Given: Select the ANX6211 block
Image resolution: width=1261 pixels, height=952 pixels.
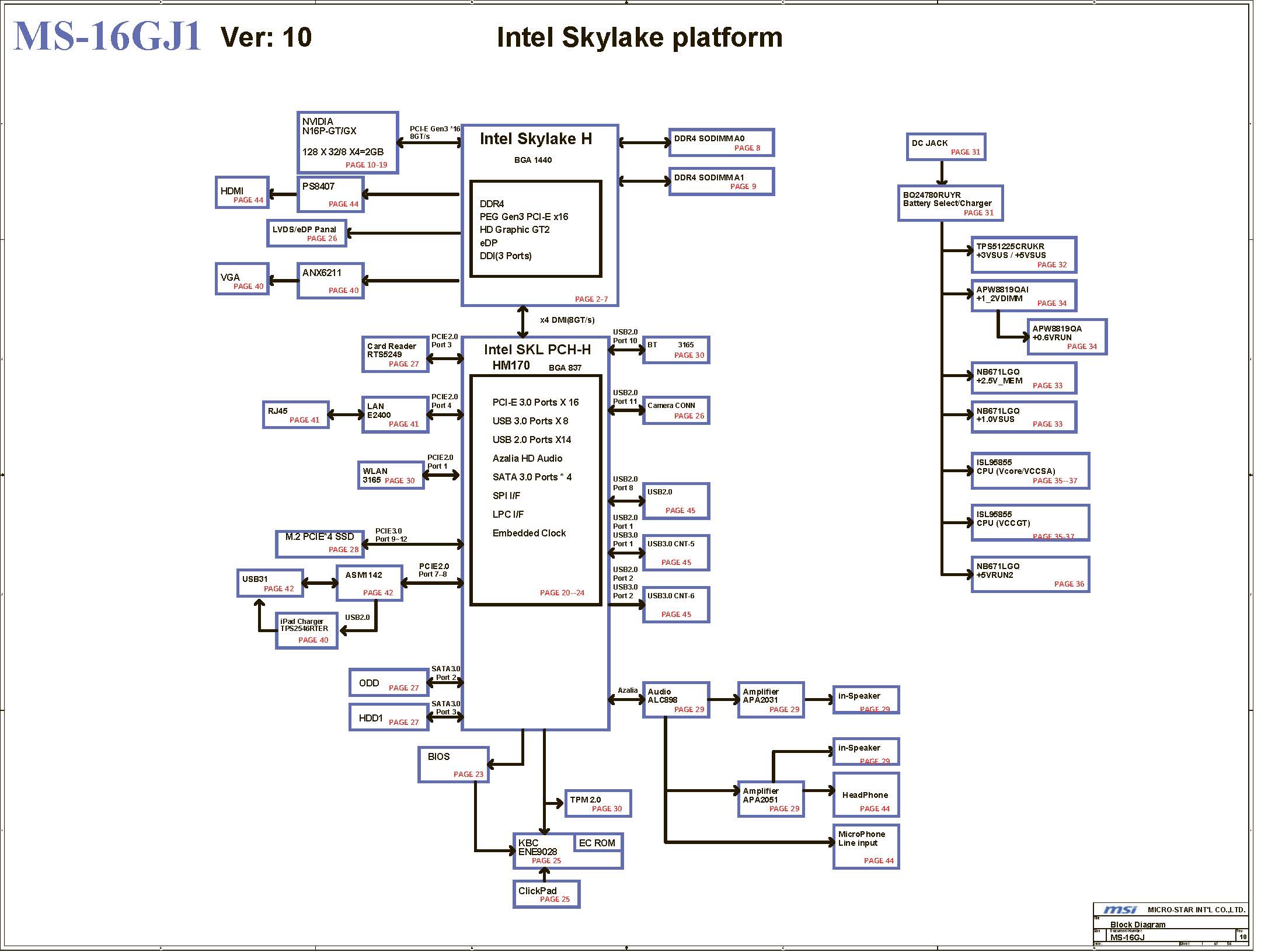Looking at the screenshot, I should click(x=330, y=281).
